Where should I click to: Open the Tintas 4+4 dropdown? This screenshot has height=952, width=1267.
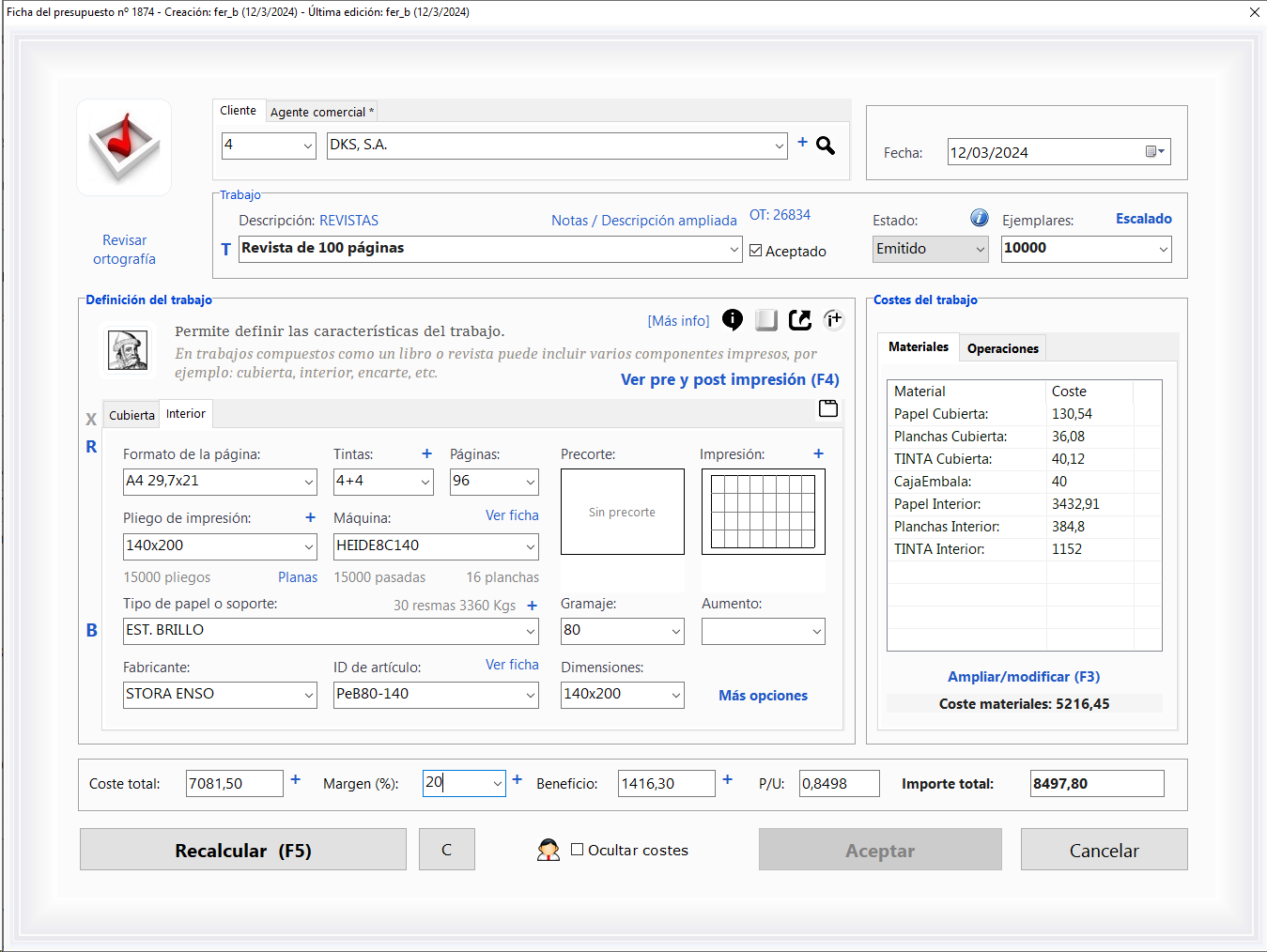coord(425,483)
